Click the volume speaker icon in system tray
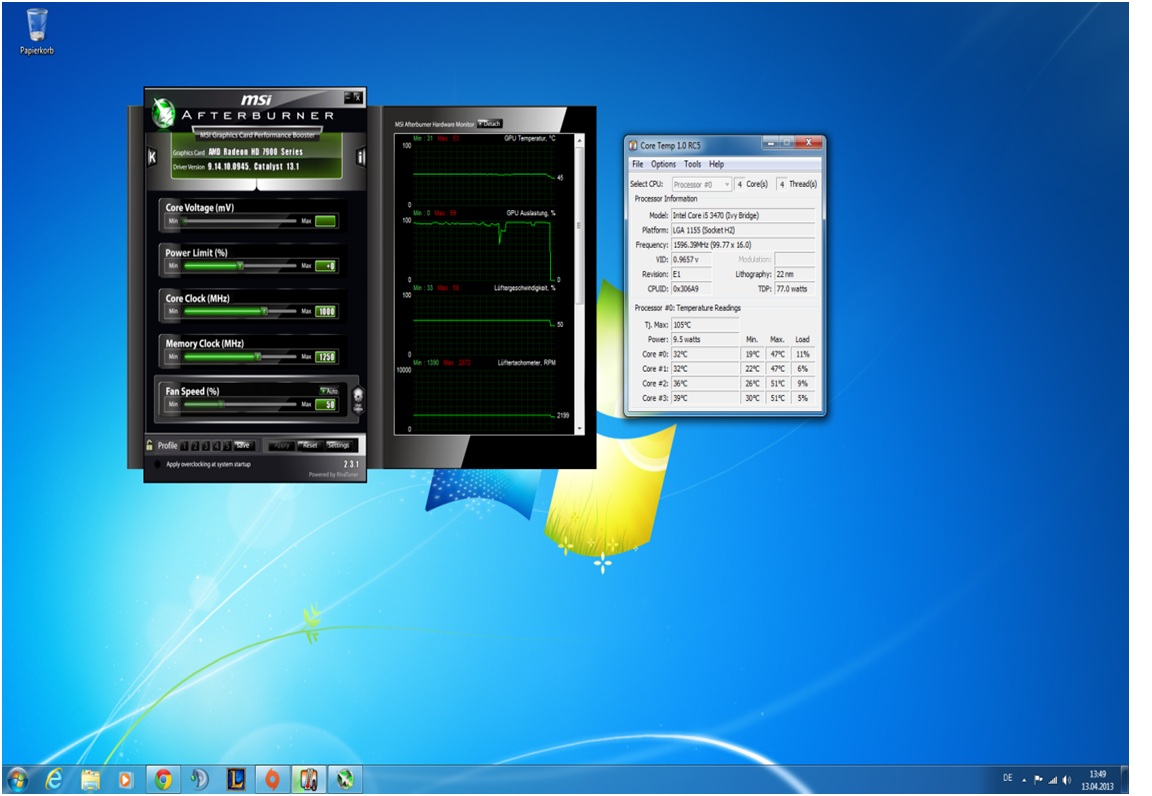1152x796 pixels. click(x=1067, y=780)
